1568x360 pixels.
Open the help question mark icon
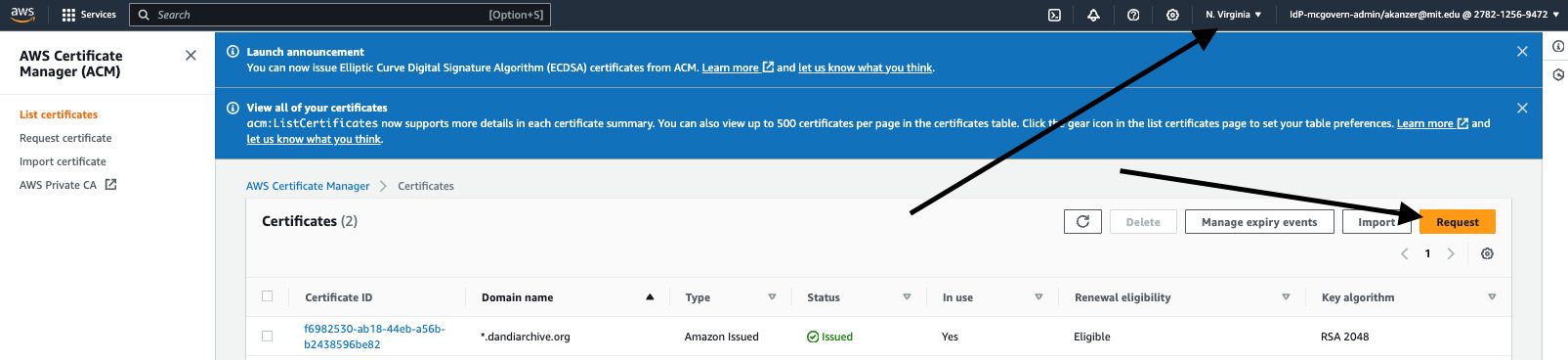pyautogui.click(x=1132, y=15)
